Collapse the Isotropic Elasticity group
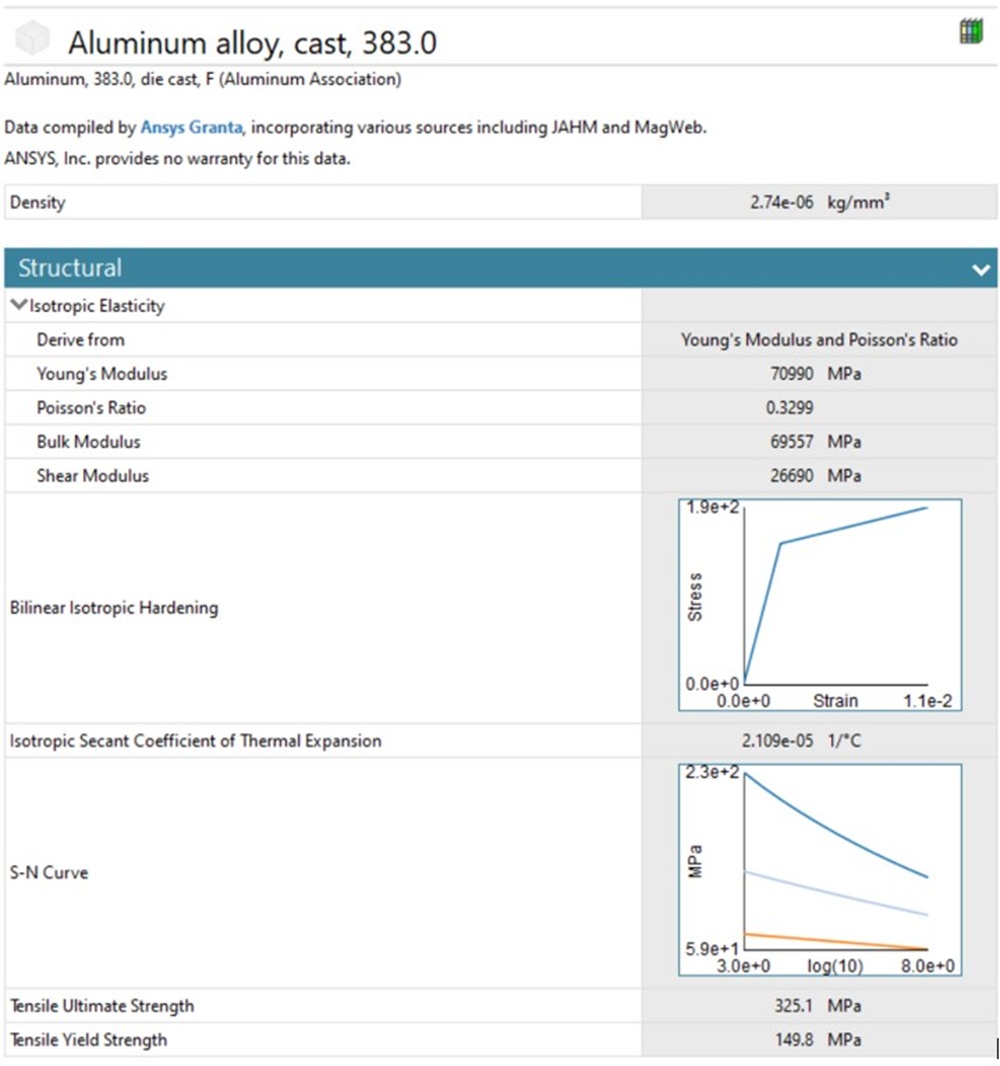Image resolution: width=1000 pixels, height=1066 pixels. click(x=19, y=305)
